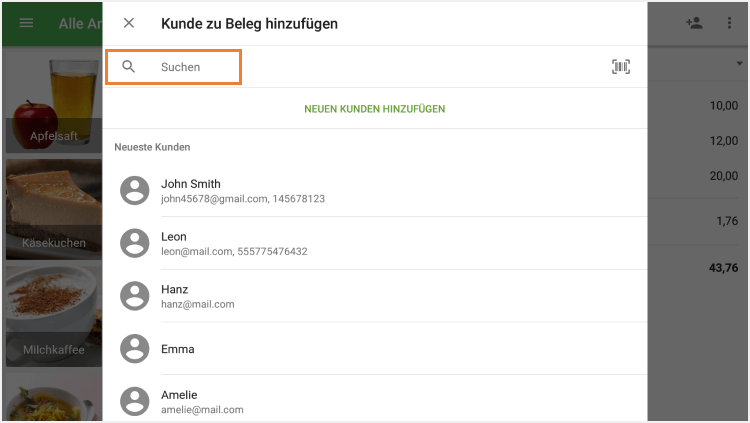The height and width of the screenshot is (423, 750).
Task: Click Leon's avatar icon
Action: coord(135,243)
